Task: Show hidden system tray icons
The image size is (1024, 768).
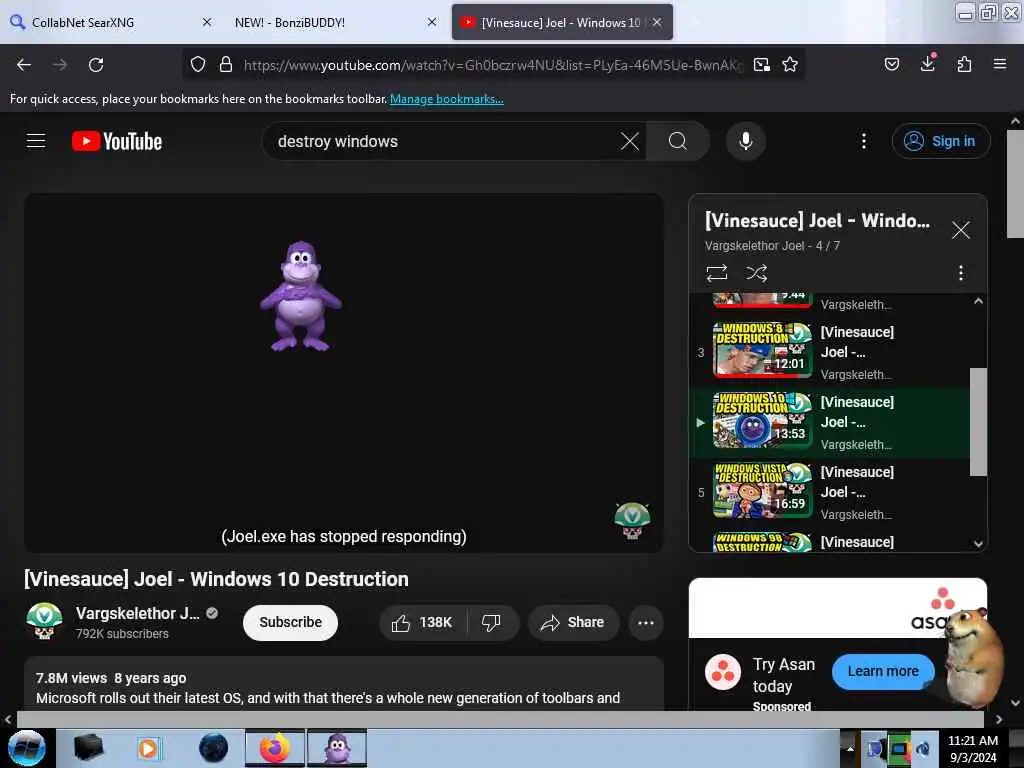Action: 850,748
